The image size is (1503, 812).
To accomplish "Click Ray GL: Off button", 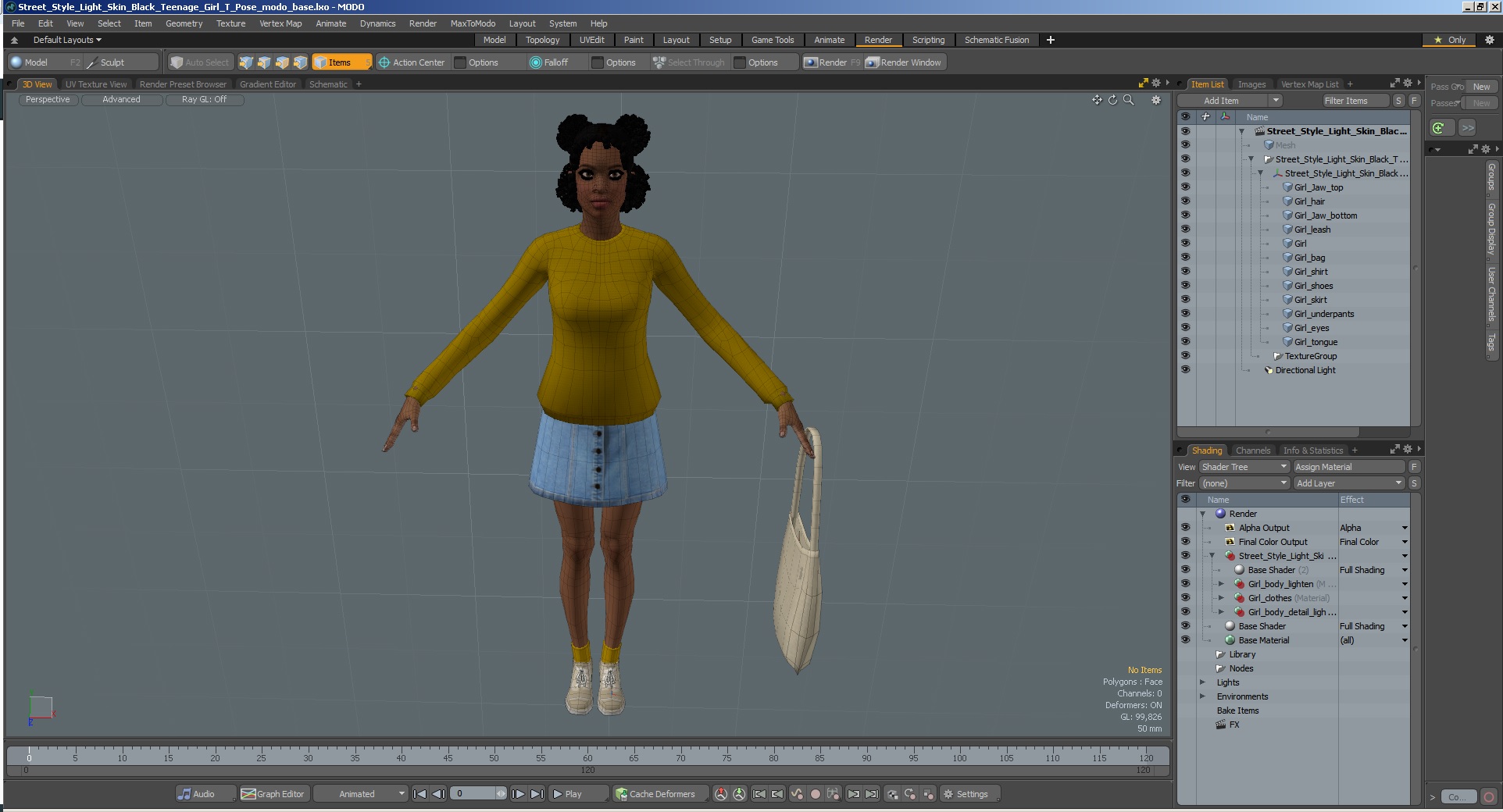I will point(204,100).
